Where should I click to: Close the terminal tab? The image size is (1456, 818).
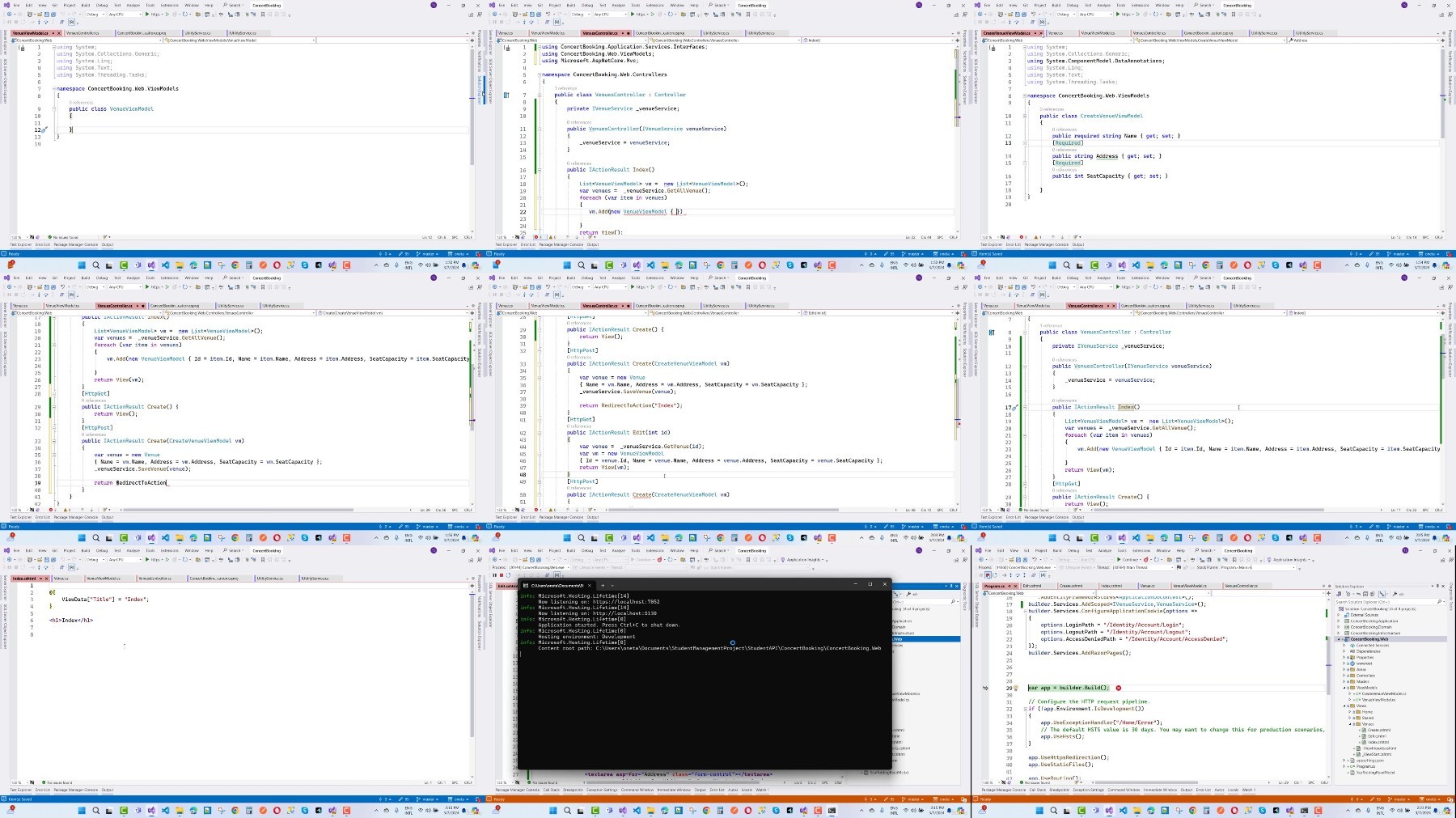click(x=590, y=585)
